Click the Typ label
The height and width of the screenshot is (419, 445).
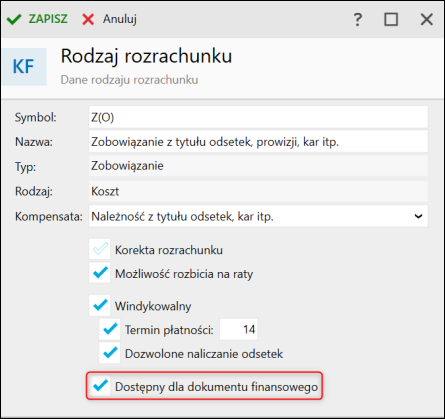25,166
